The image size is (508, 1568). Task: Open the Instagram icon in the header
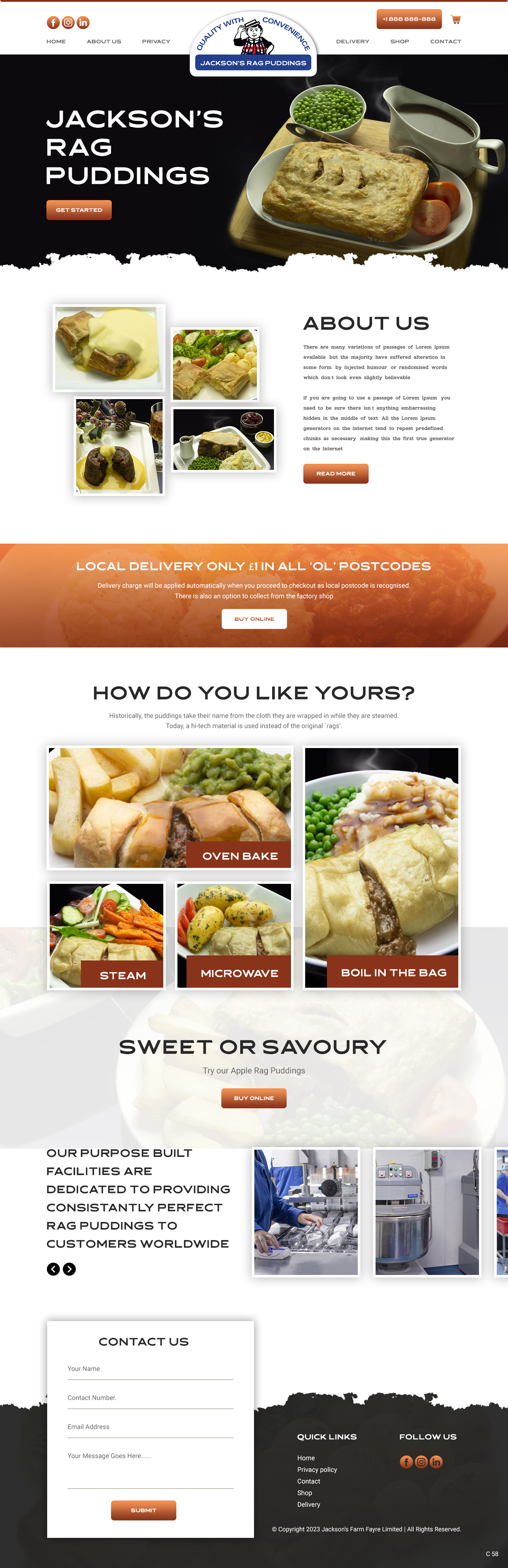click(x=68, y=23)
